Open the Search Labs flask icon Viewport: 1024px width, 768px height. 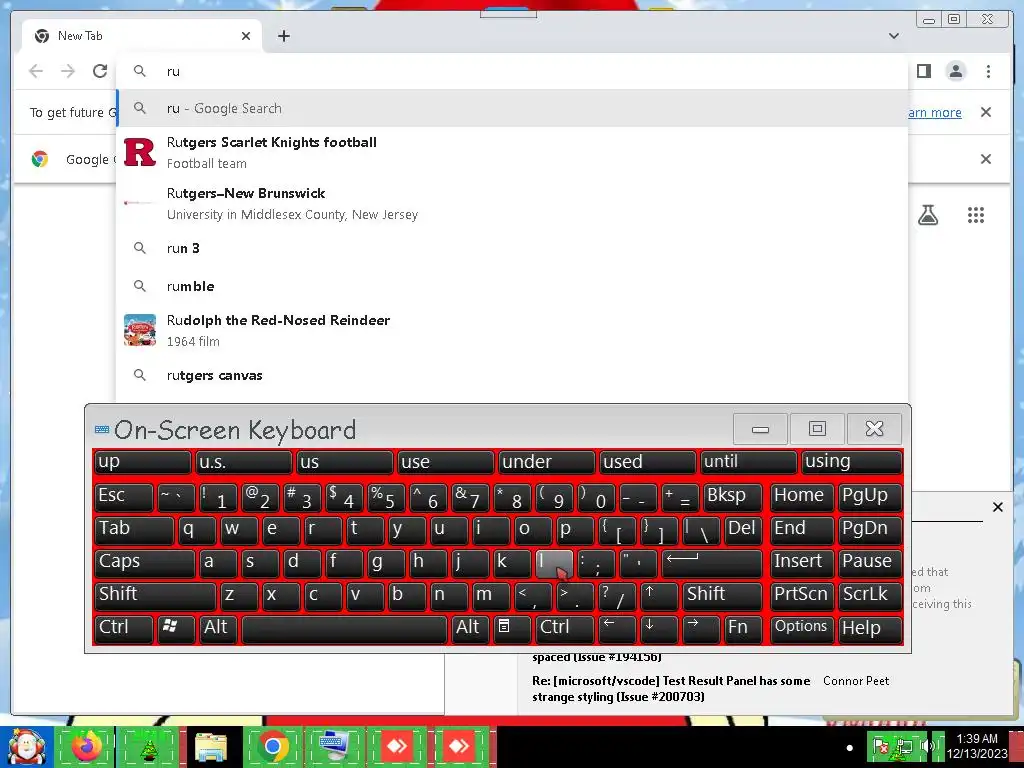(x=928, y=215)
